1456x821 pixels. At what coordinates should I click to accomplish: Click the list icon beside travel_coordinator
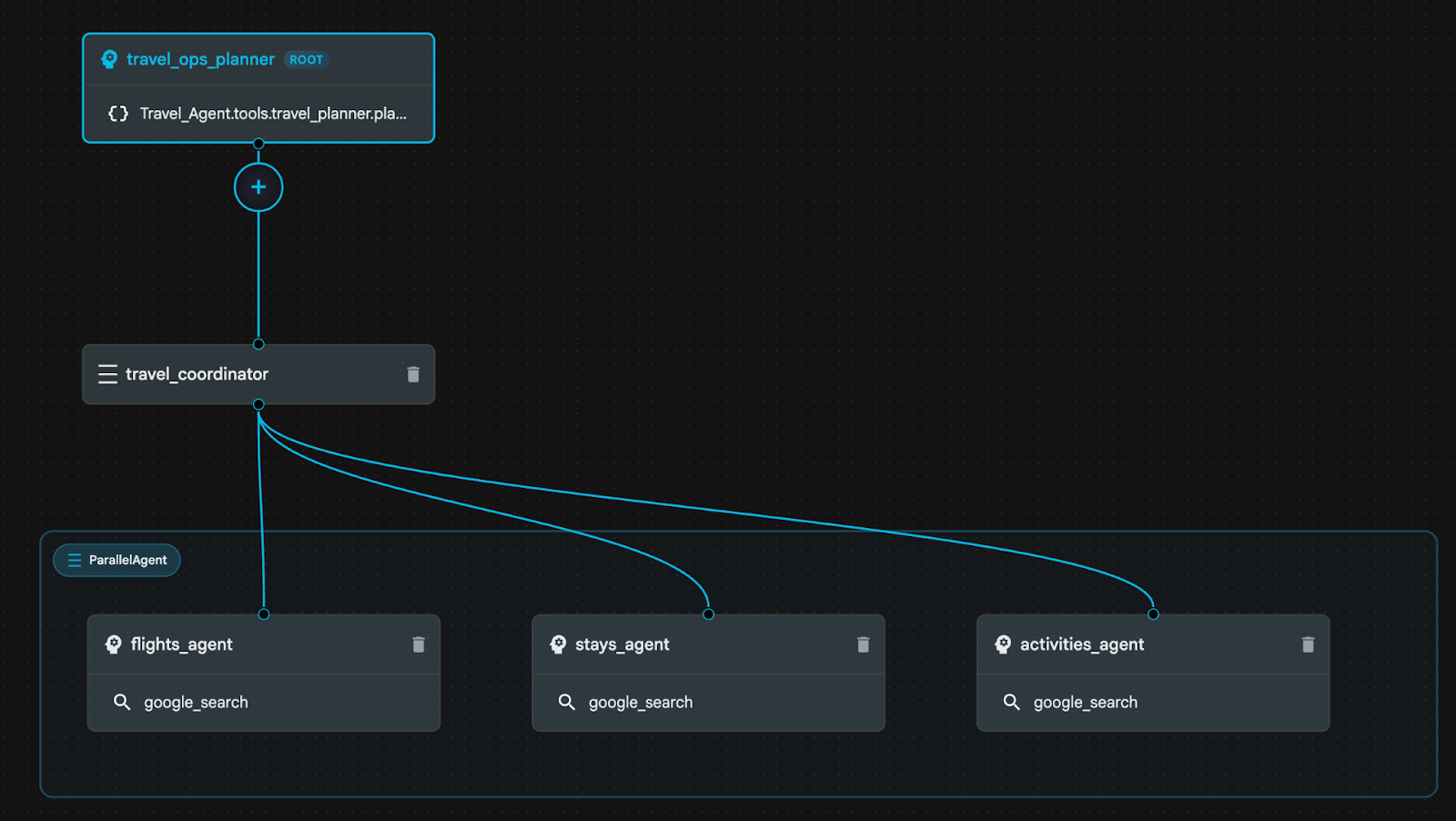pos(107,374)
